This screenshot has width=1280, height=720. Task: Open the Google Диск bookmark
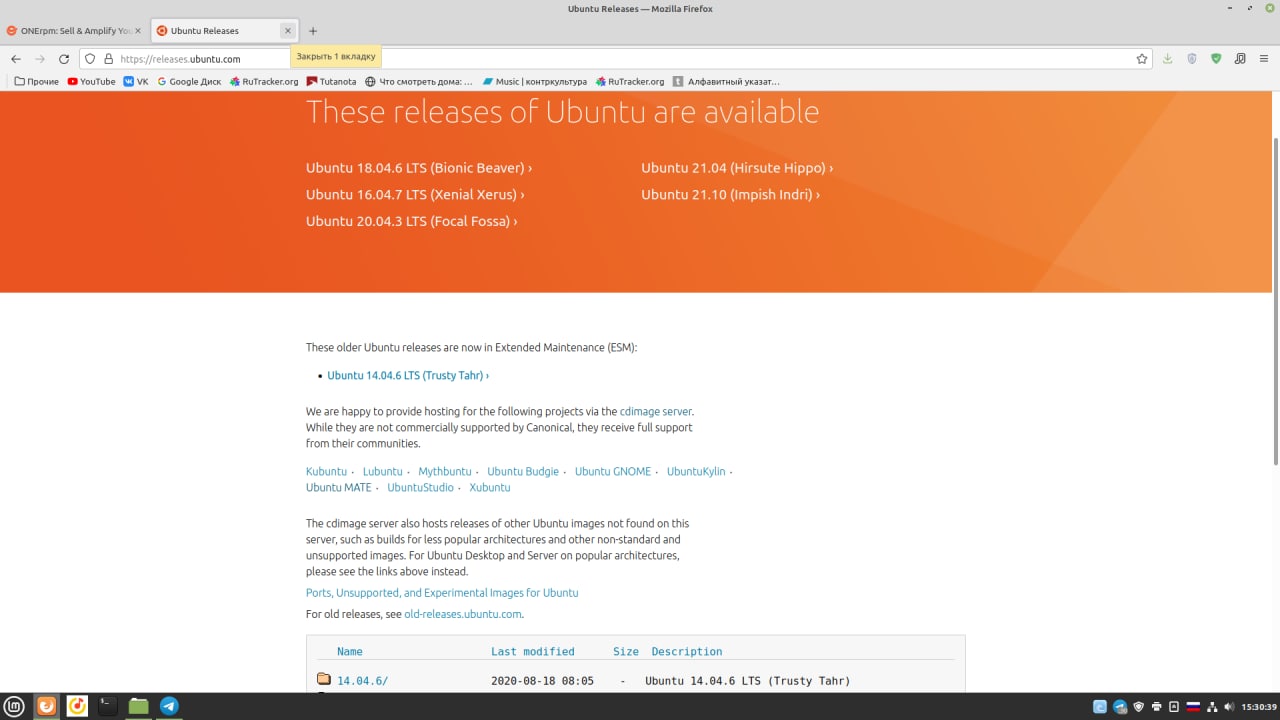coord(189,82)
